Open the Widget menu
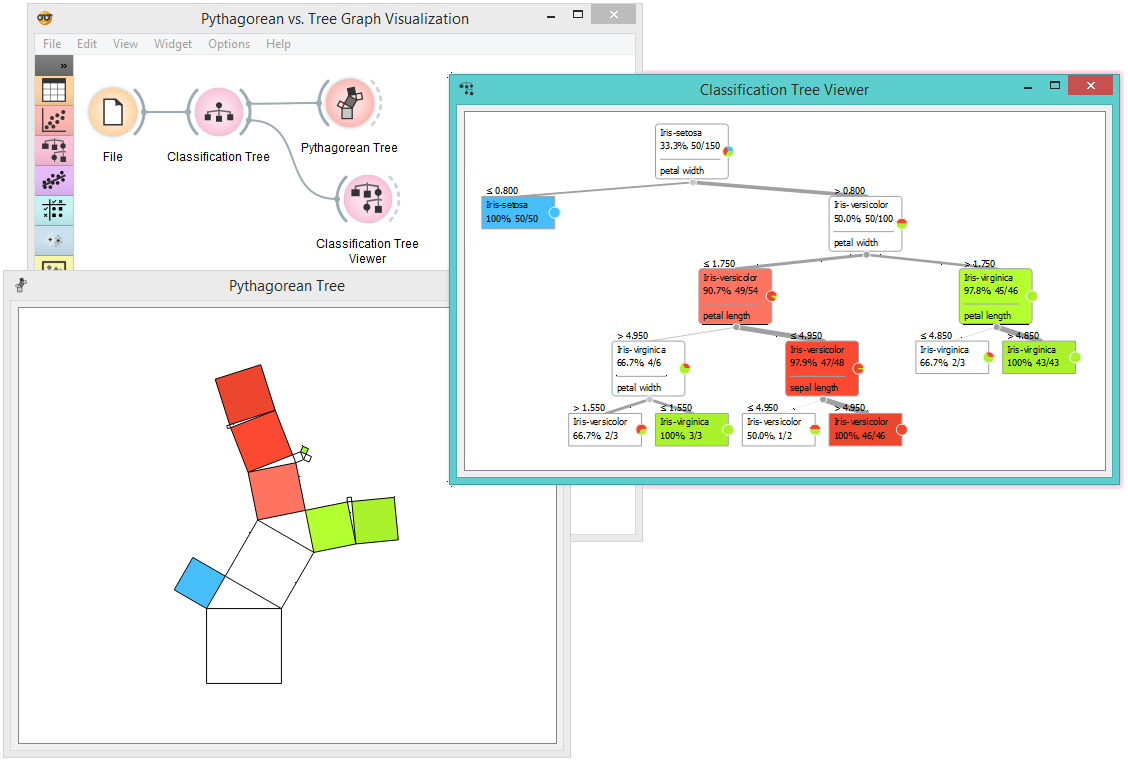Image resolution: width=1128 pixels, height=761 pixels. (172, 43)
